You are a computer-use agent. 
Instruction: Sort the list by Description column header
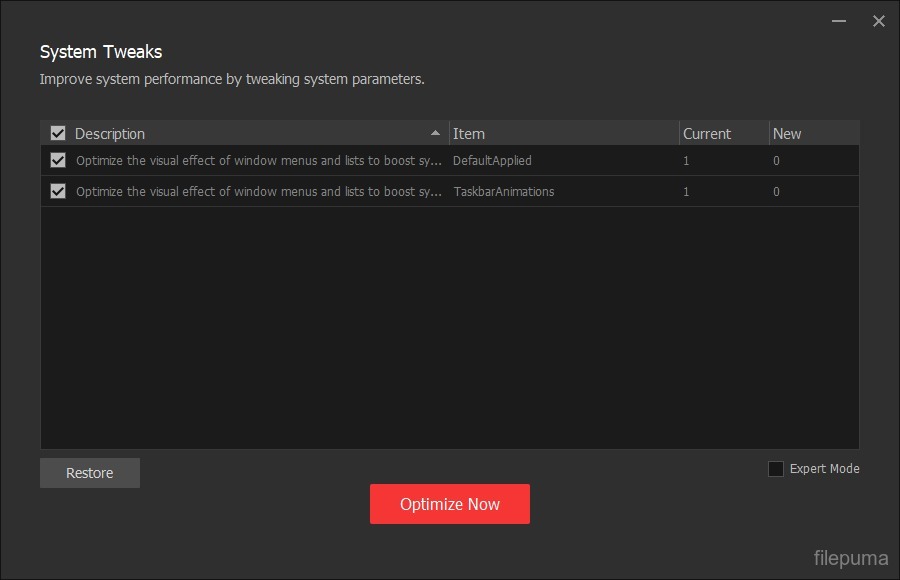pos(110,134)
